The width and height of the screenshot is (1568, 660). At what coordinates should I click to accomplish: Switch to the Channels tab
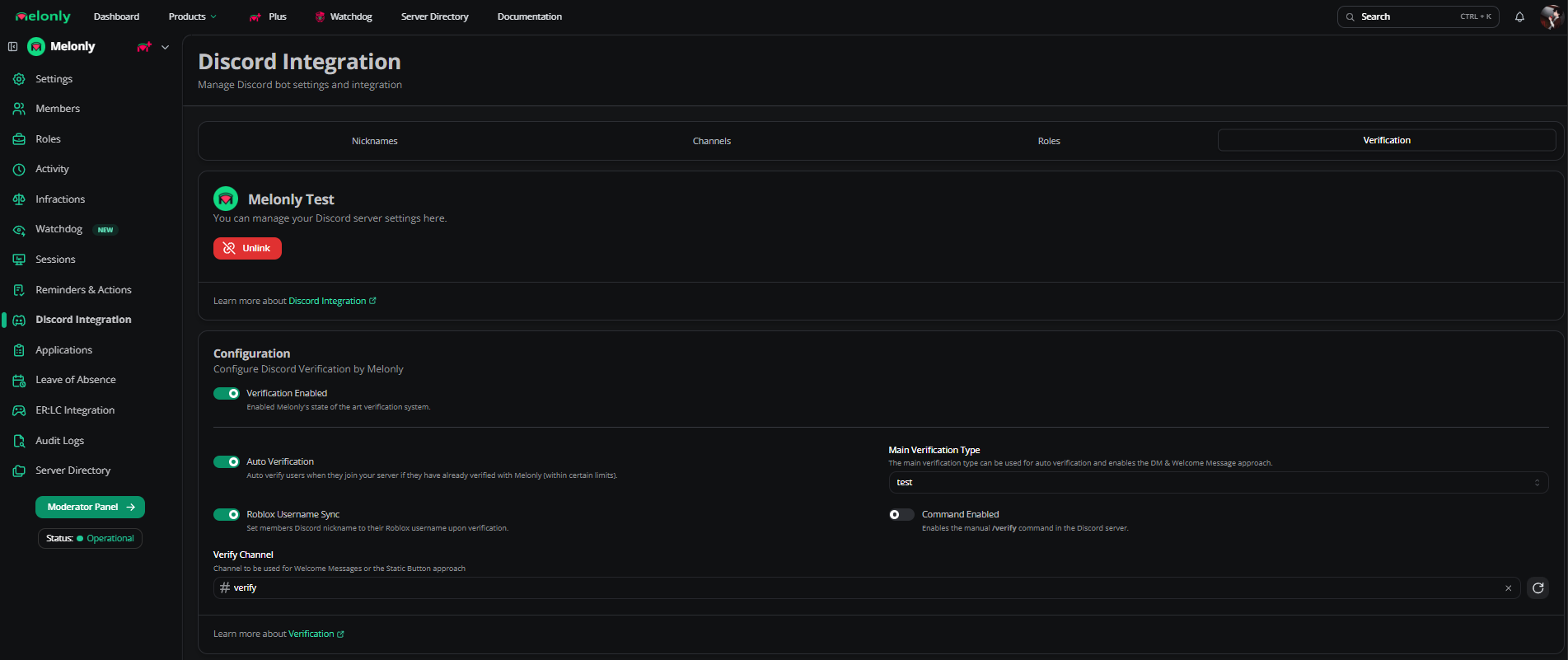(712, 141)
